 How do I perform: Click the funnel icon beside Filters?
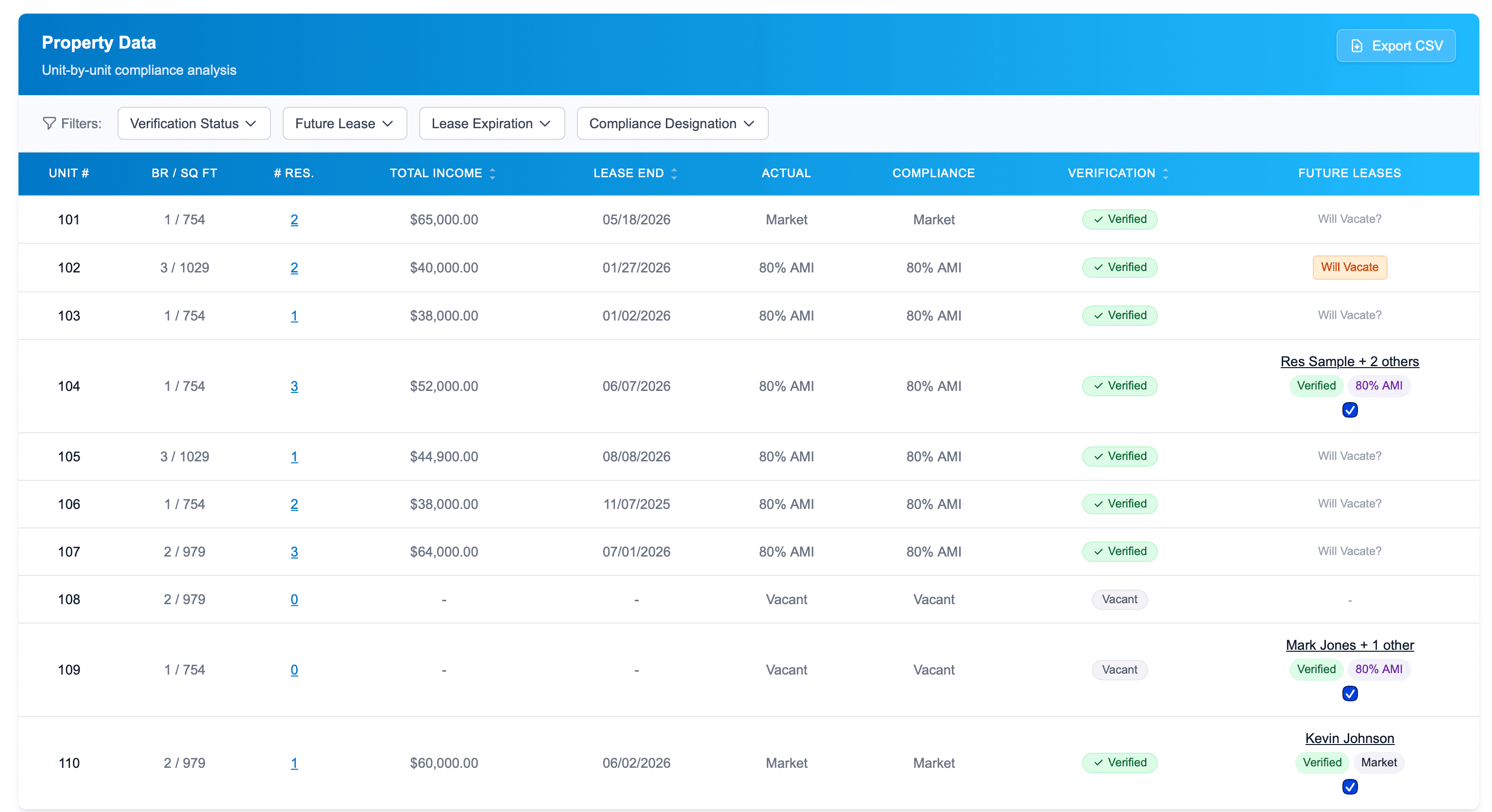coord(49,123)
